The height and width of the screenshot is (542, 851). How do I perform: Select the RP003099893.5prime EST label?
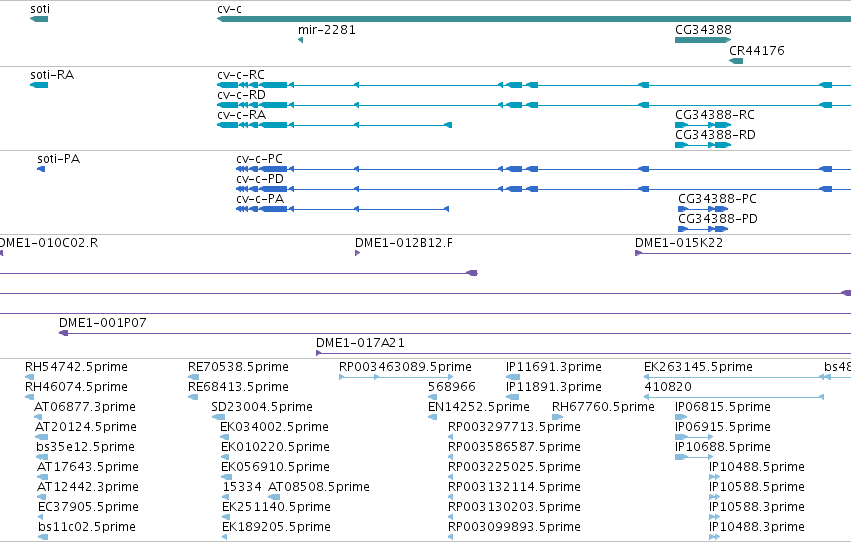(514, 528)
